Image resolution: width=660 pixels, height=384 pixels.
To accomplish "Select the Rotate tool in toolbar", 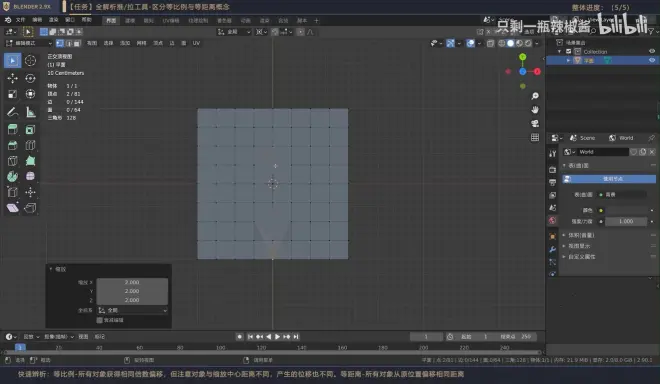I will pyautogui.click(x=30, y=78).
